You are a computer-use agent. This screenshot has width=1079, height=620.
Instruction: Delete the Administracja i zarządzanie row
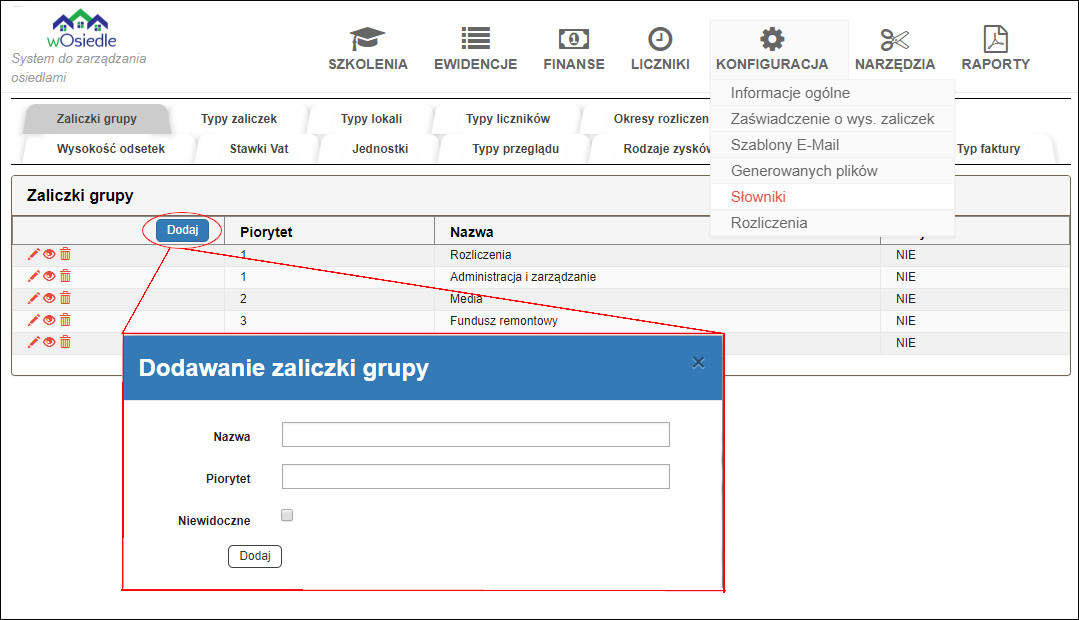click(x=65, y=276)
